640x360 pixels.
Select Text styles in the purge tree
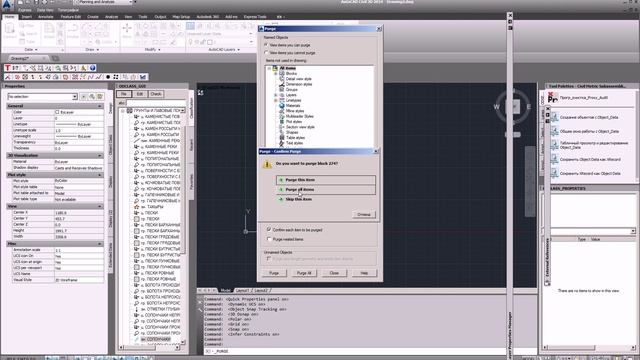294,143
